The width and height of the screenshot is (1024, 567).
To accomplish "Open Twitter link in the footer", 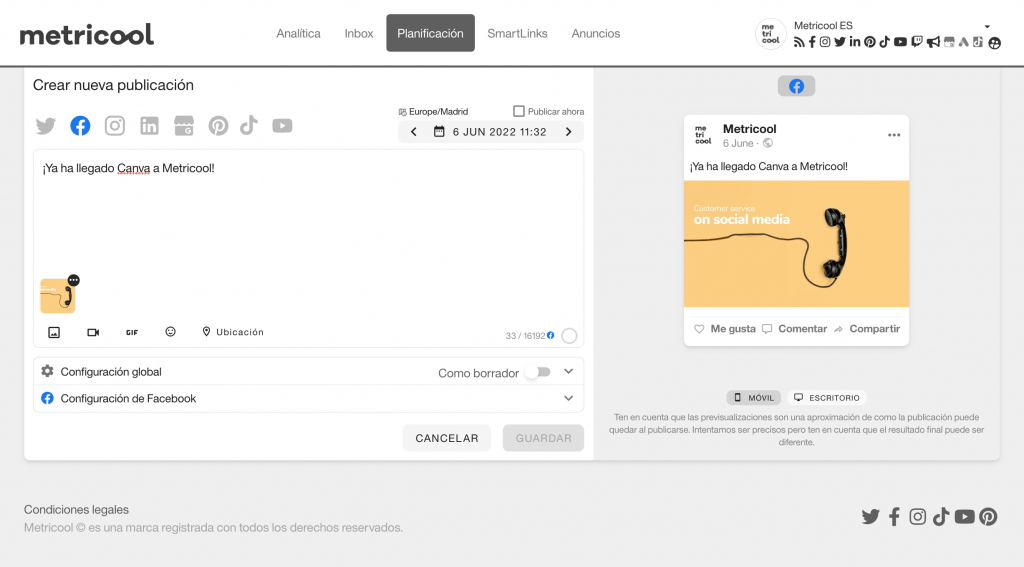I will [x=871, y=517].
